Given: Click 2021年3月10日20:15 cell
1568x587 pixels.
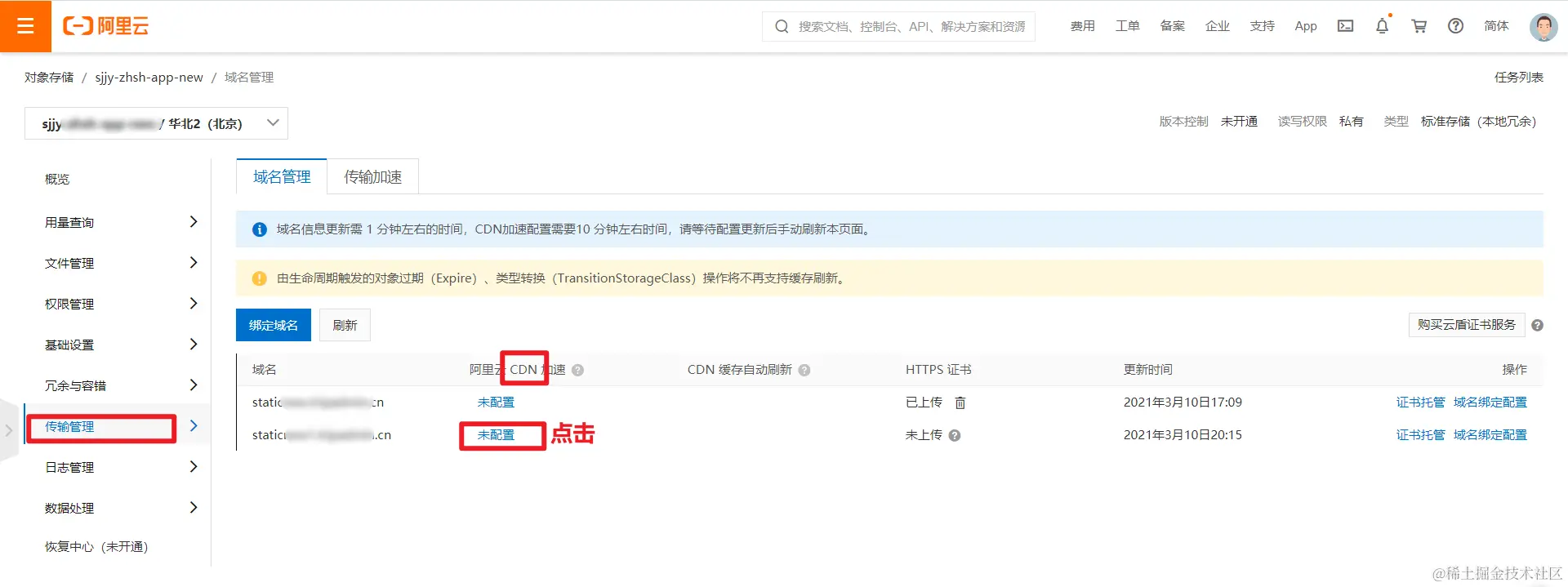Looking at the screenshot, I should (1183, 435).
